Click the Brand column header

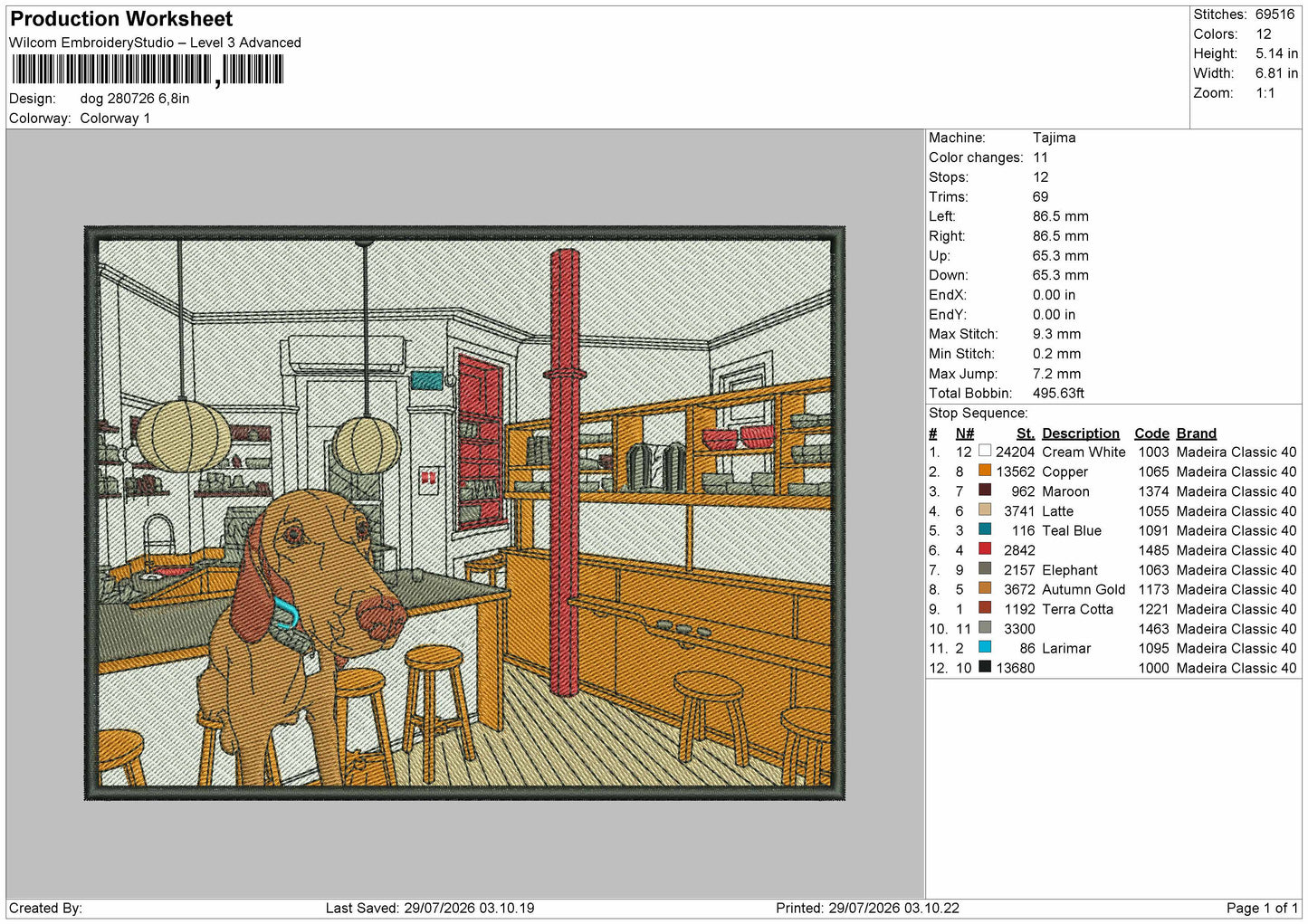tap(1196, 433)
